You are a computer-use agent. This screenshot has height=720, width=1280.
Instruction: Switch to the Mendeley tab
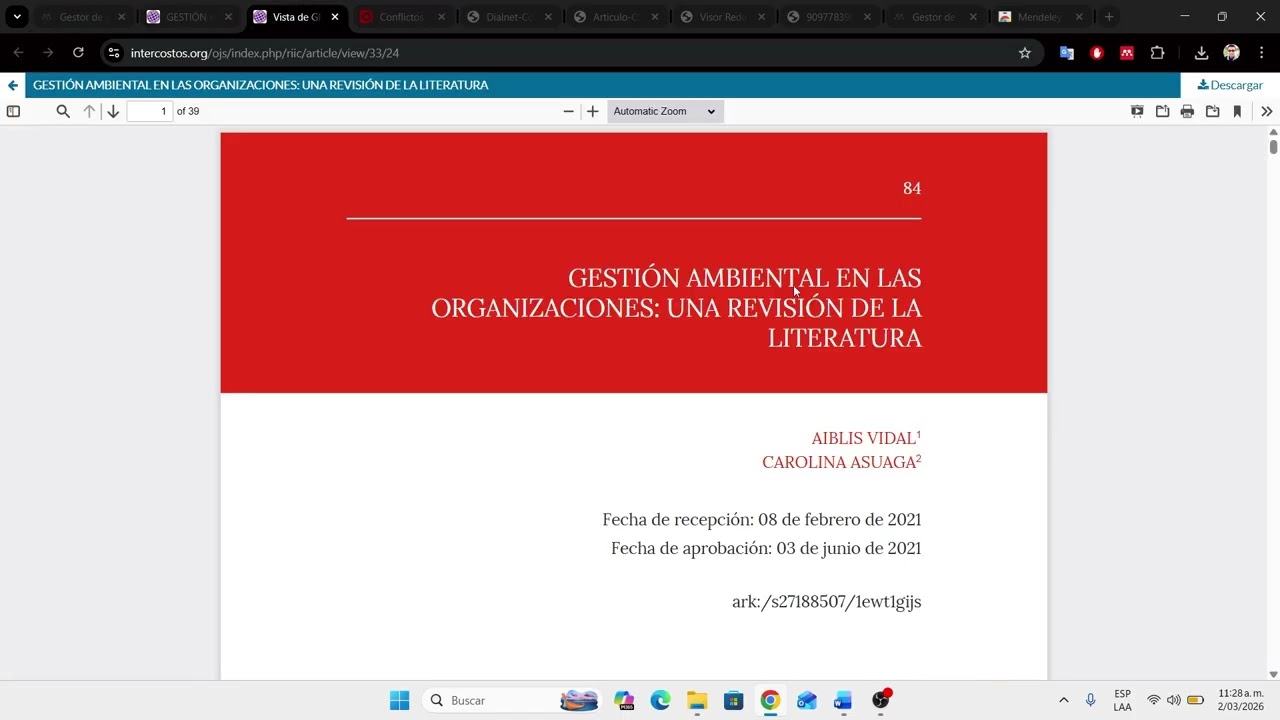click(1040, 17)
